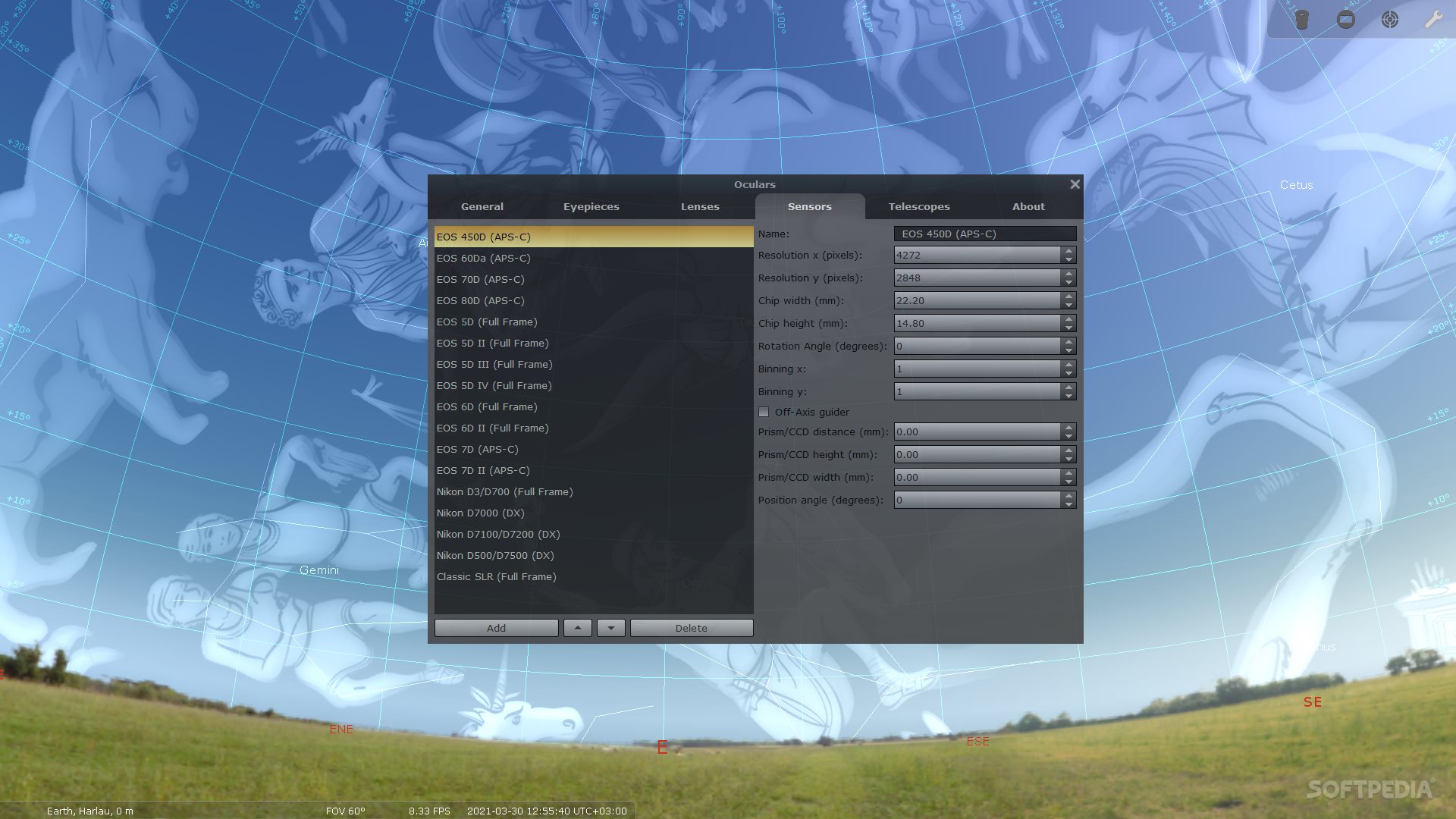
Task: Select EOS 6D (Full Frame) sensor
Action: pos(594,406)
